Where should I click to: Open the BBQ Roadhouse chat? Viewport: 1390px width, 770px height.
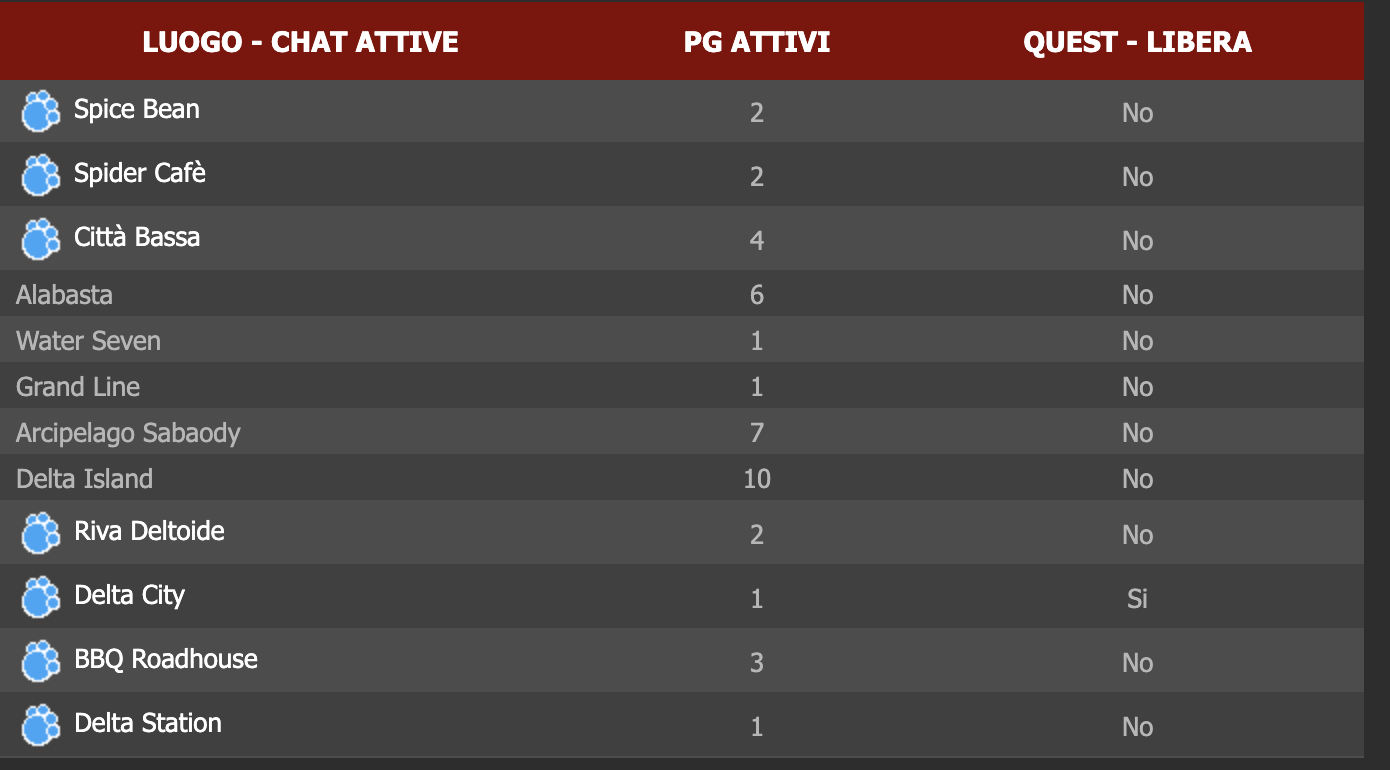tap(166, 659)
